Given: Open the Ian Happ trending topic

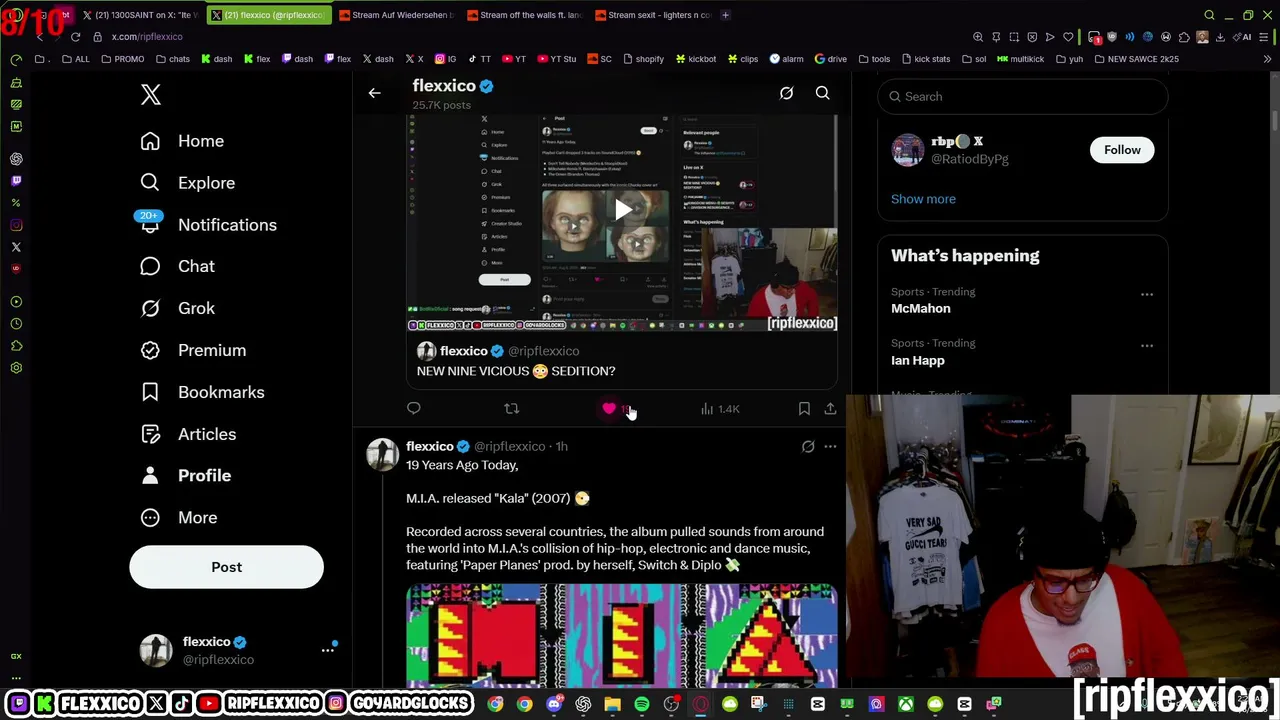Looking at the screenshot, I should click(x=918, y=360).
